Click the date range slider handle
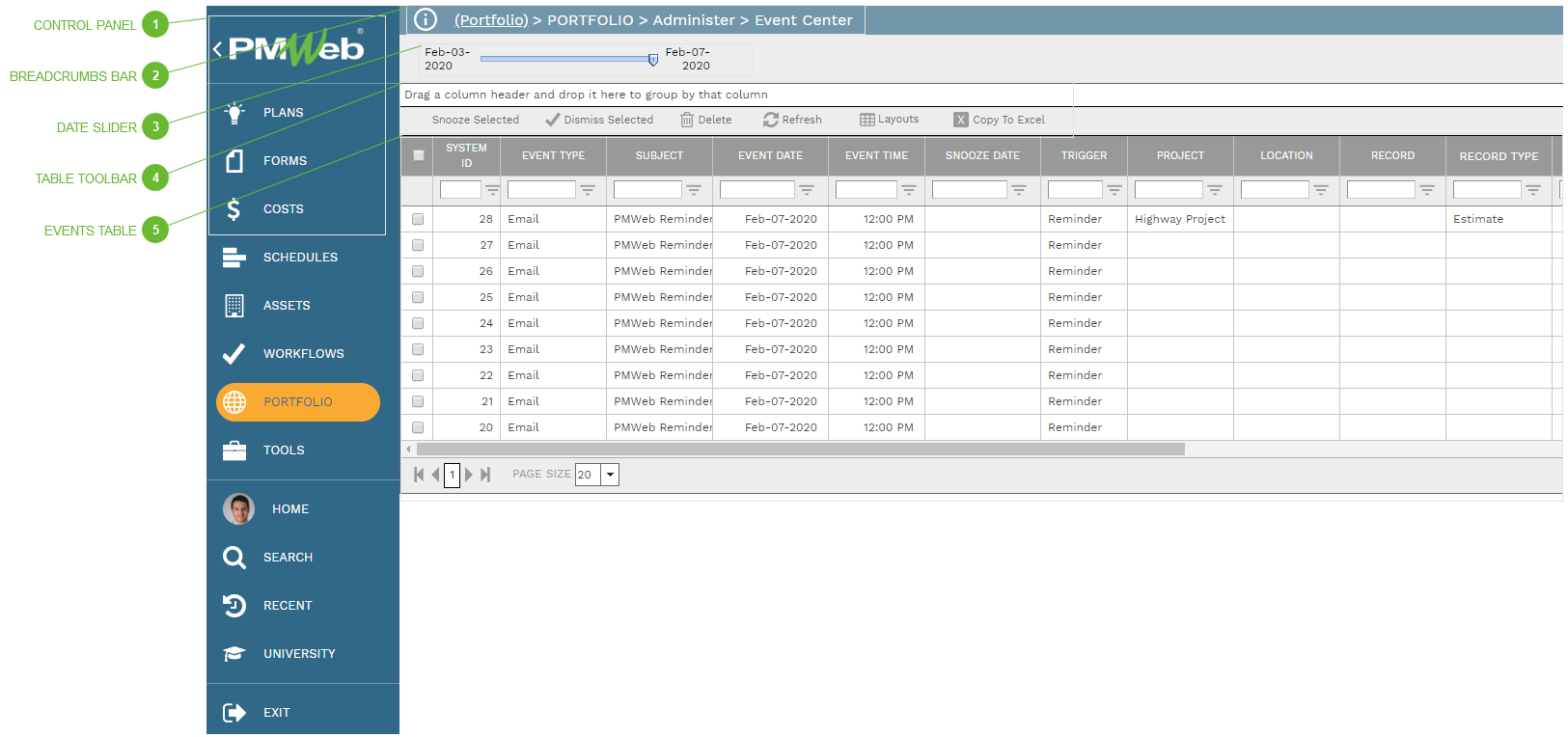This screenshot has height=737, width=1568. [x=653, y=60]
